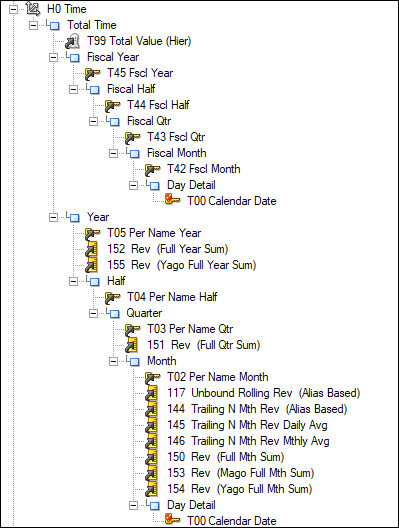Viewport: 399px width, 528px height.
Task: Click the 154 Rev (Yago Full Mth Sum) icon
Action: pyautogui.click(x=152, y=489)
